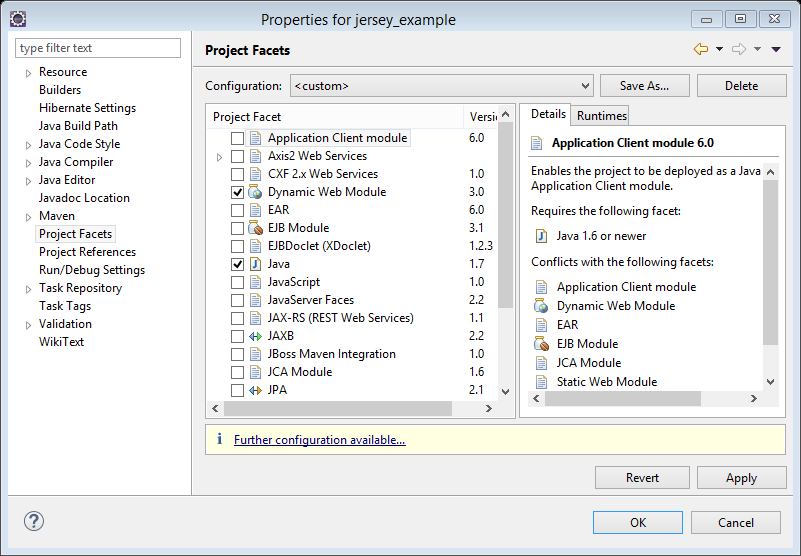
Task: Click the Axis2 Web Services facet icon
Action: (255, 156)
